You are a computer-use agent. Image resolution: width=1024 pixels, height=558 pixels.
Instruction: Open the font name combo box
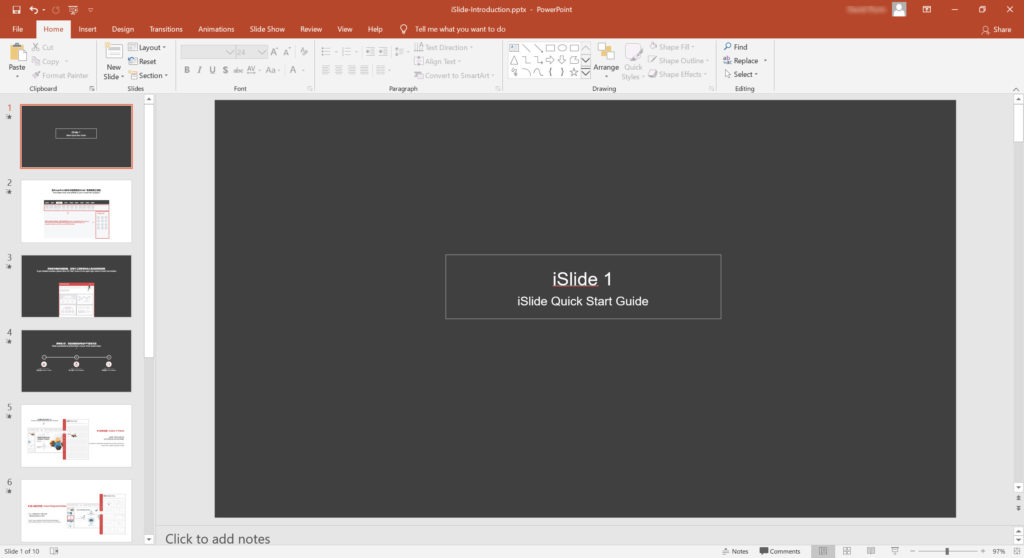point(207,52)
